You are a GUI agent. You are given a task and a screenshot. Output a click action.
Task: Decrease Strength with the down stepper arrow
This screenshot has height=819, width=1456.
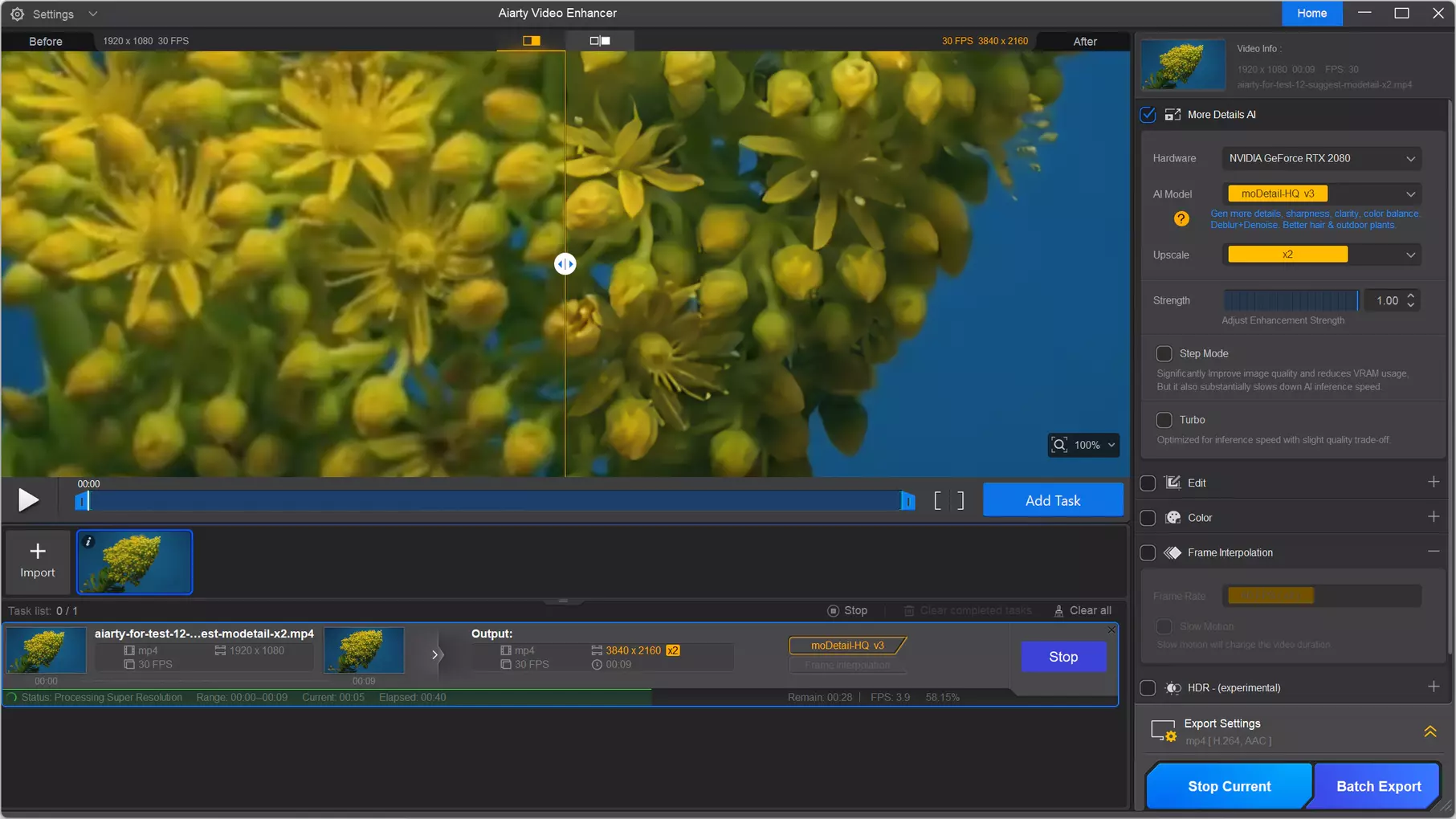(1411, 306)
